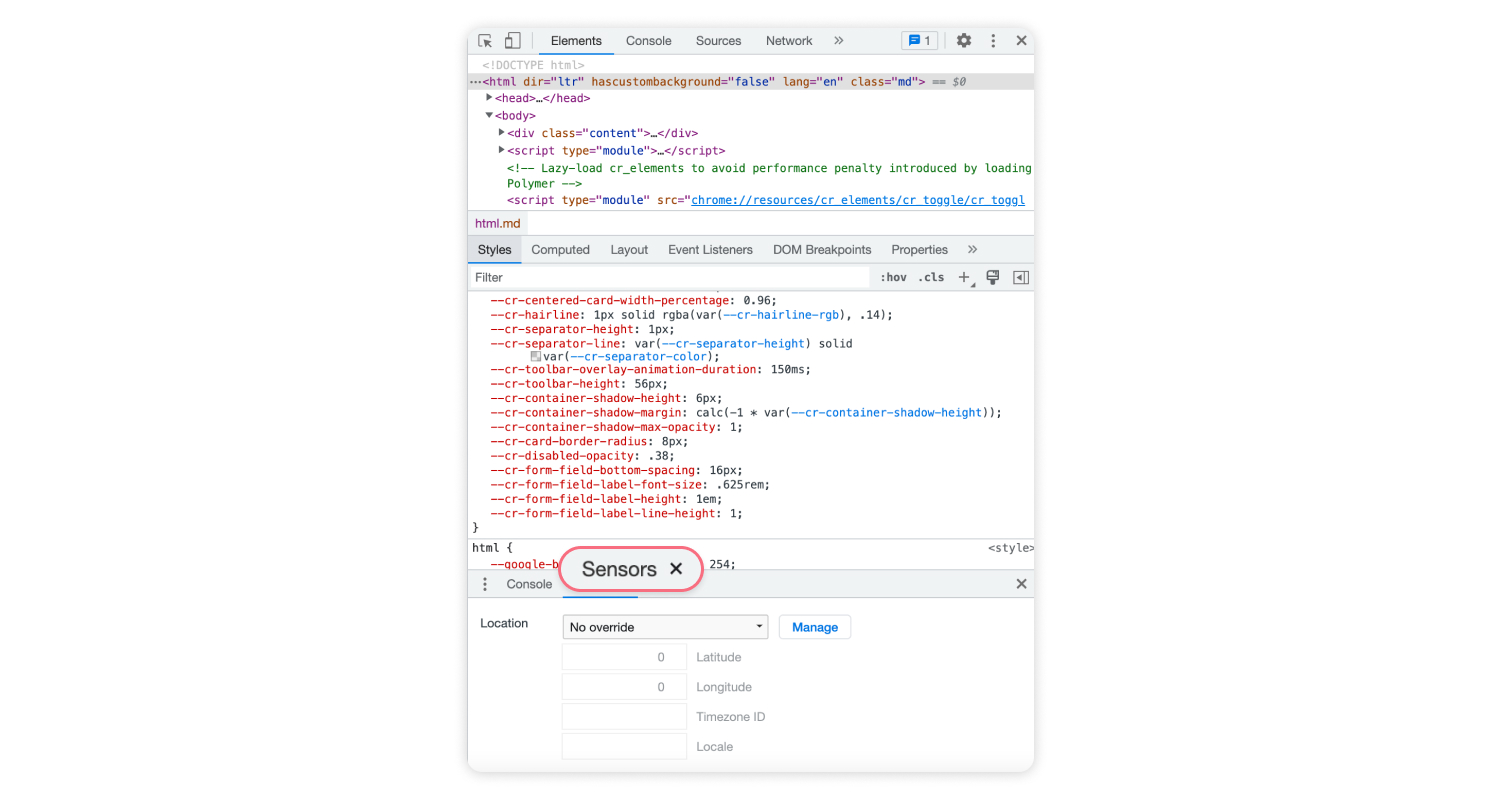Follow the cr_toggle resource link
This screenshot has width=1500, height=800.
pos(857,199)
